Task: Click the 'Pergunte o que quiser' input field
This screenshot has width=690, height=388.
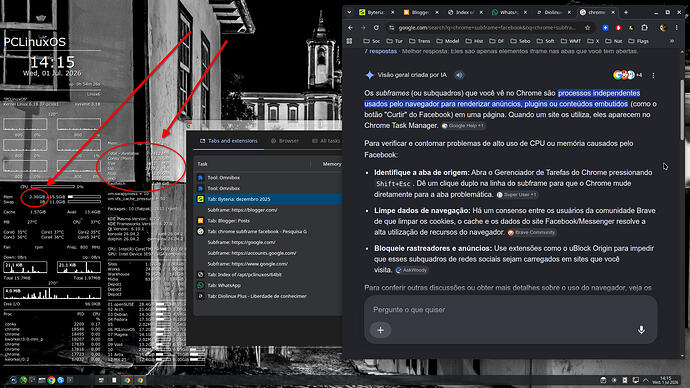Action: point(510,310)
